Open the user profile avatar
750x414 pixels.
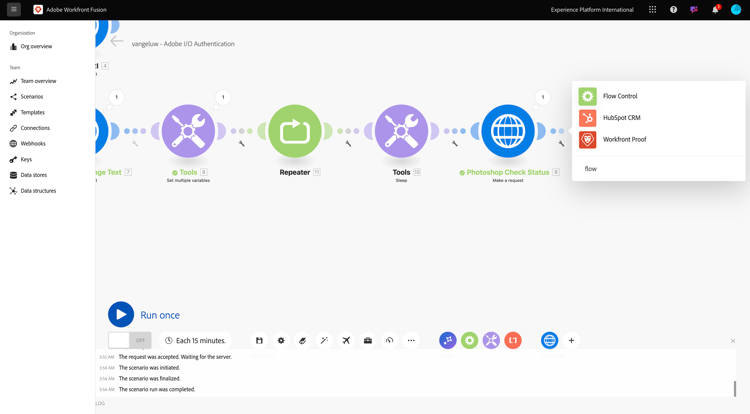pos(736,10)
